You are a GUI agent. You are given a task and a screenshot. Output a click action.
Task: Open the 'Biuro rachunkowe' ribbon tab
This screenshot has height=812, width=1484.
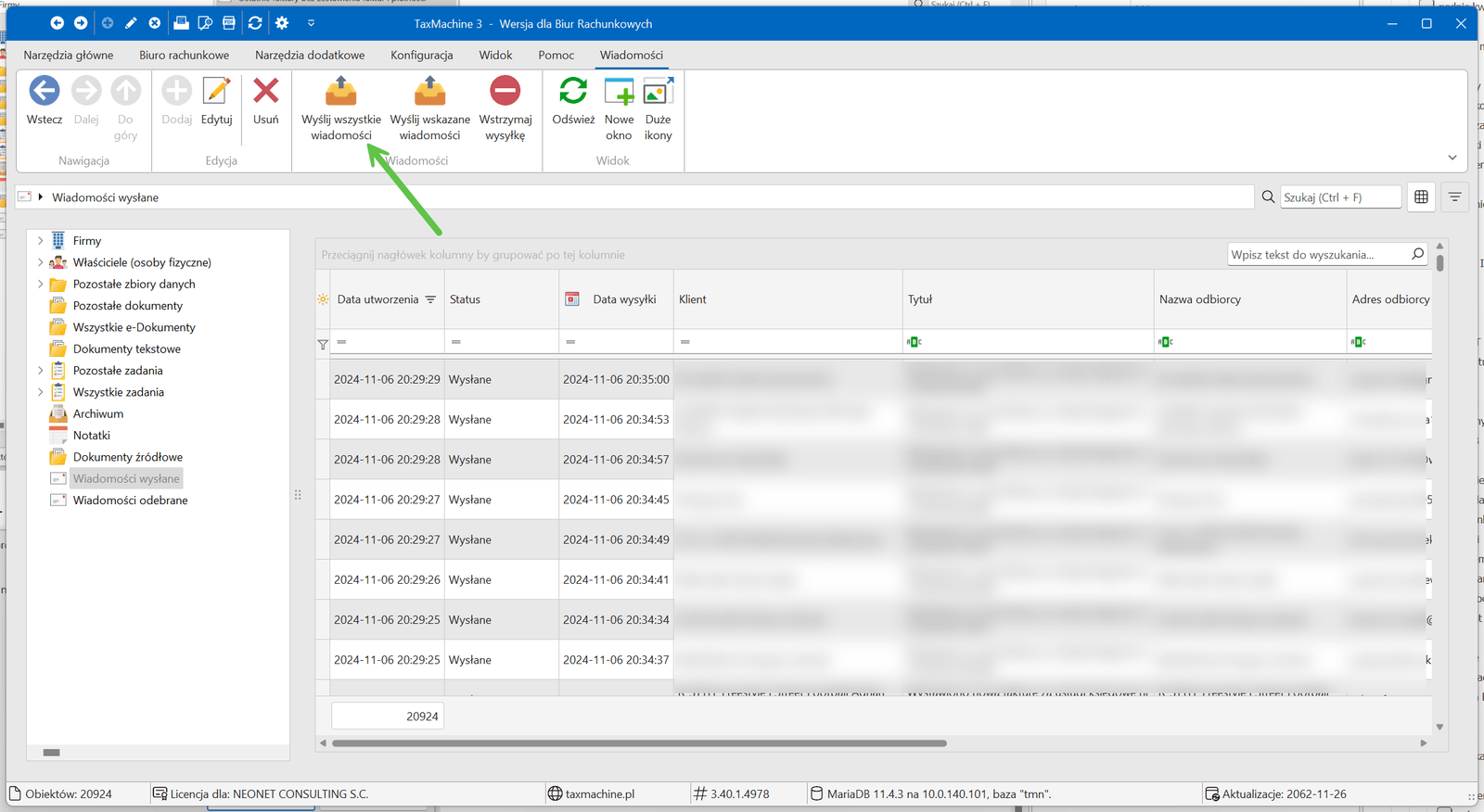pos(184,56)
